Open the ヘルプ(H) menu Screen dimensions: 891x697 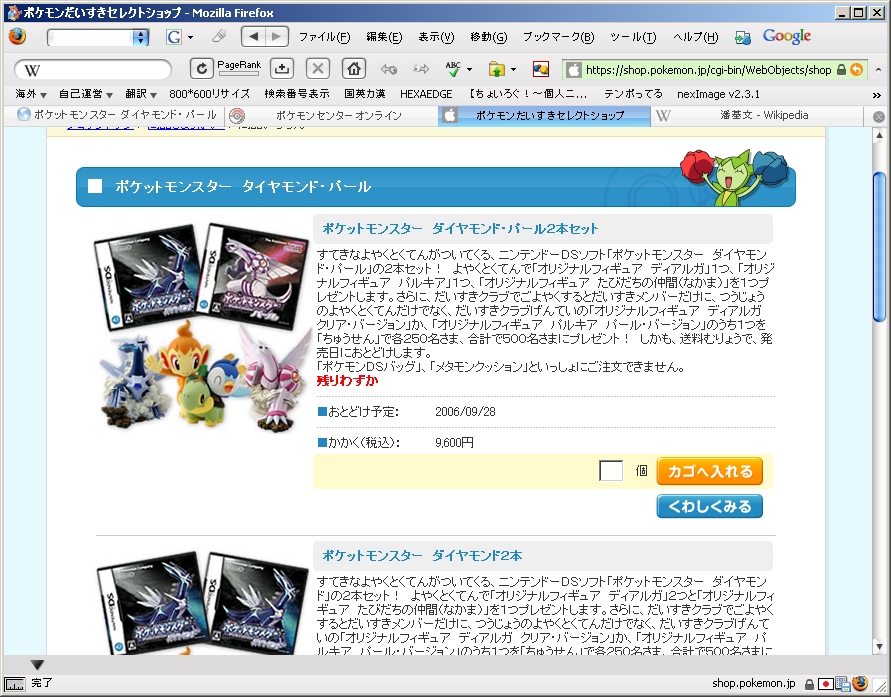click(695, 37)
